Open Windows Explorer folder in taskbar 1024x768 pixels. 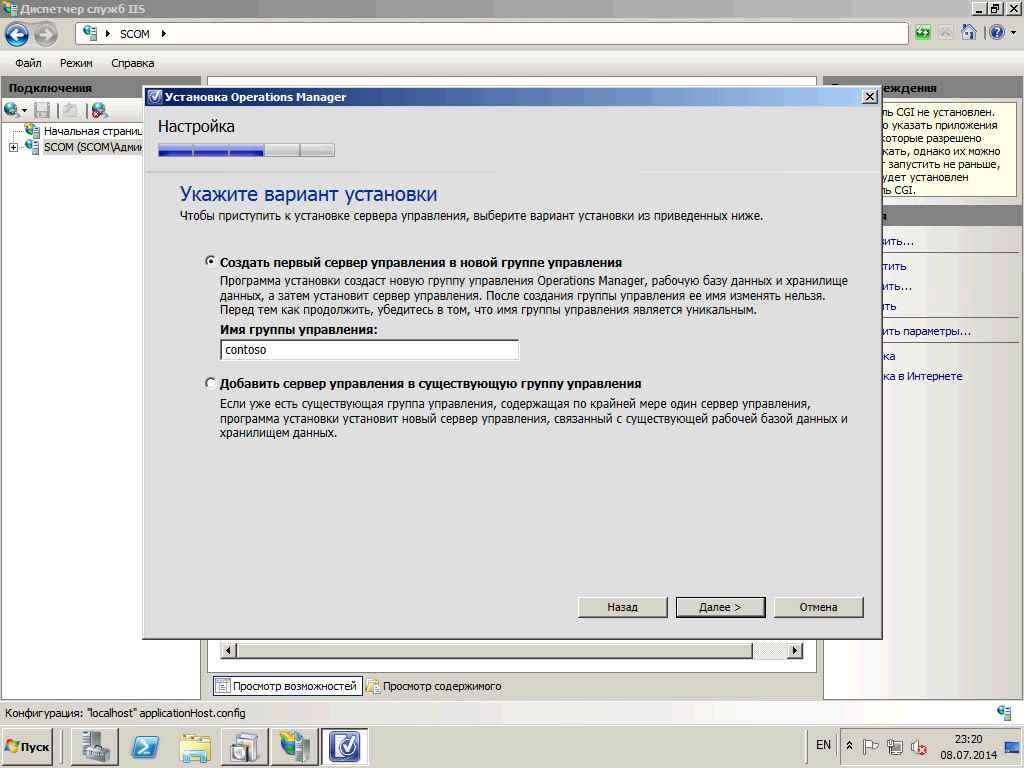coord(195,746)
